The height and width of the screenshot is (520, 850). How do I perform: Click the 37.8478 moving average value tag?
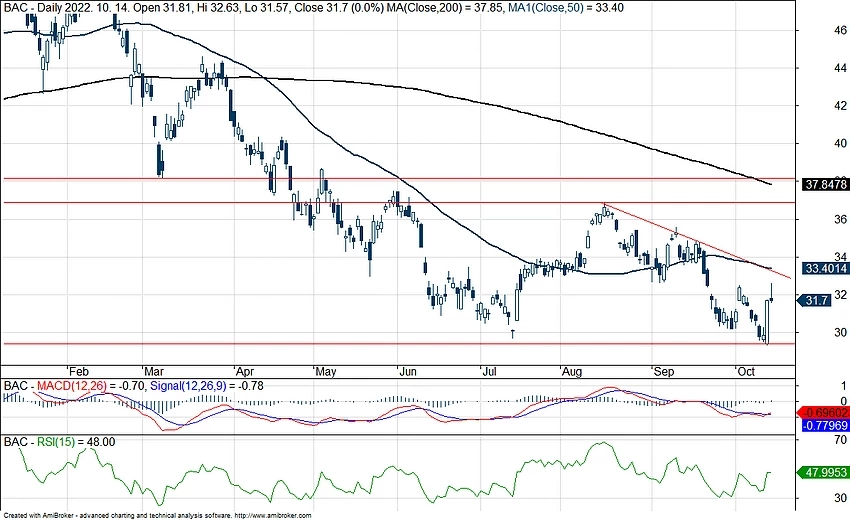pyautogui.click(x=826, y=184)
